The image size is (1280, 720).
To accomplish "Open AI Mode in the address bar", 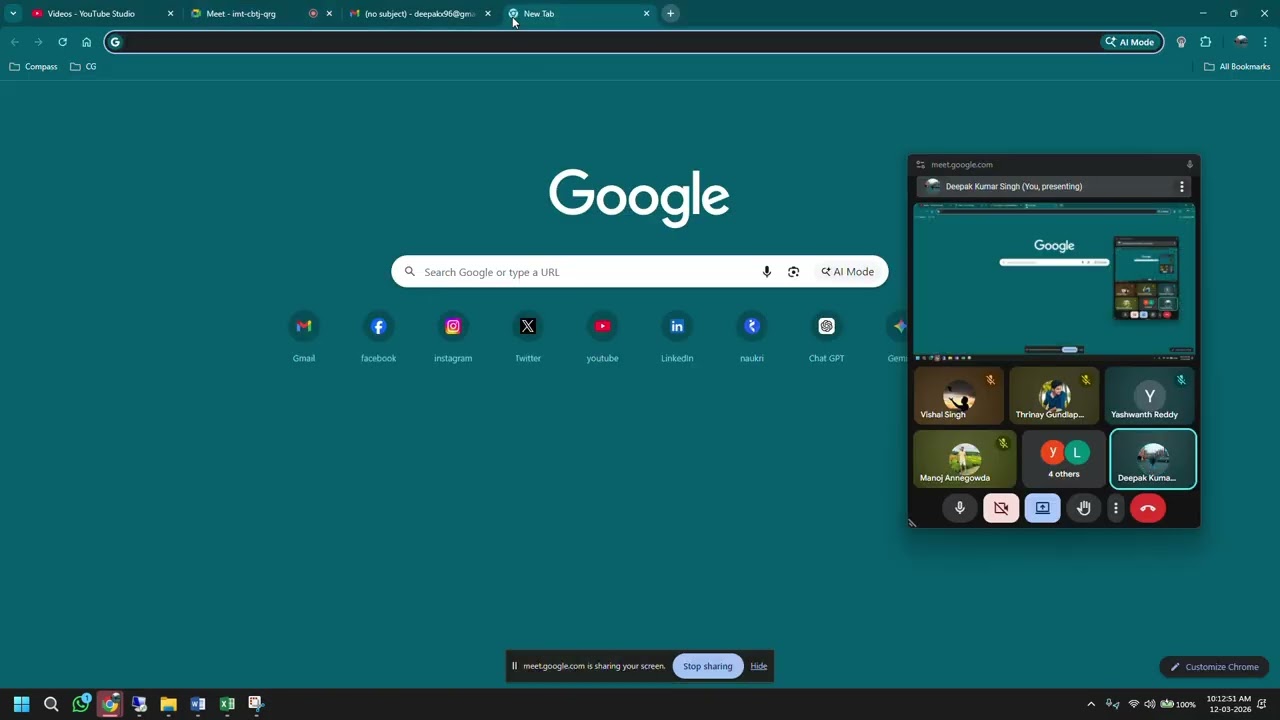I will [x=1130, y=42].
